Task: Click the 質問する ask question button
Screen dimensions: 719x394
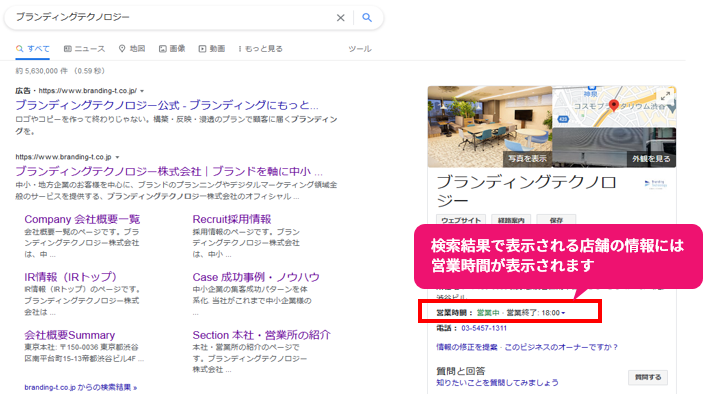Action: point(648,377)
